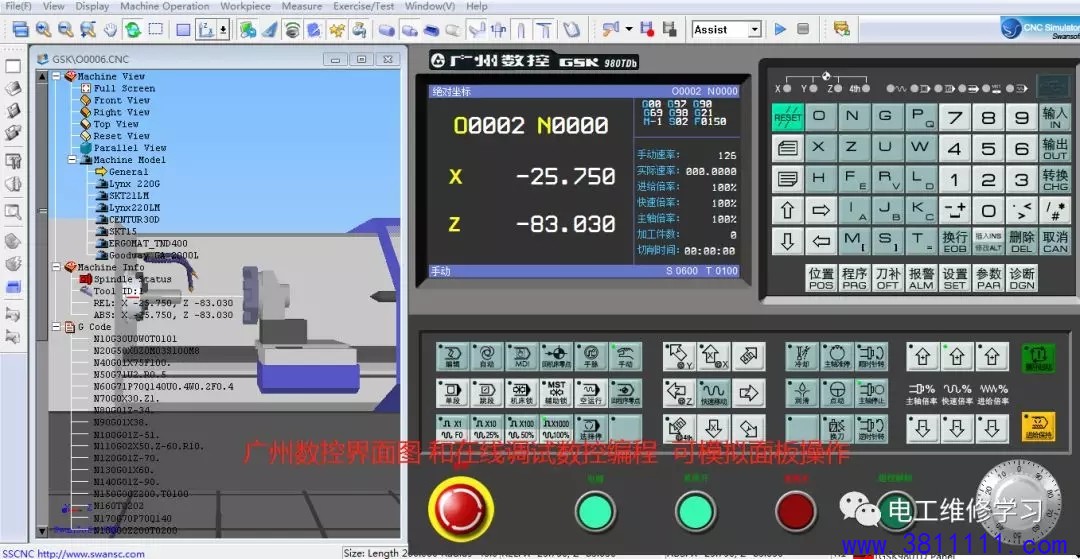The height and width of the screenshot is (559, 1080).
Task: Toggle 冷却 coolant on the panel
Action: click(802, 356)
